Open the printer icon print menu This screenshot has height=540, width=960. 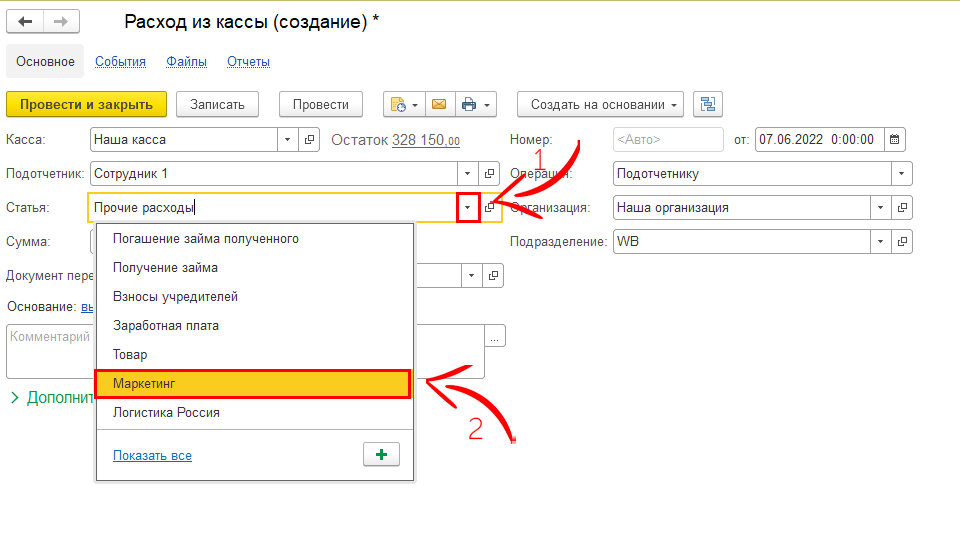476,104
